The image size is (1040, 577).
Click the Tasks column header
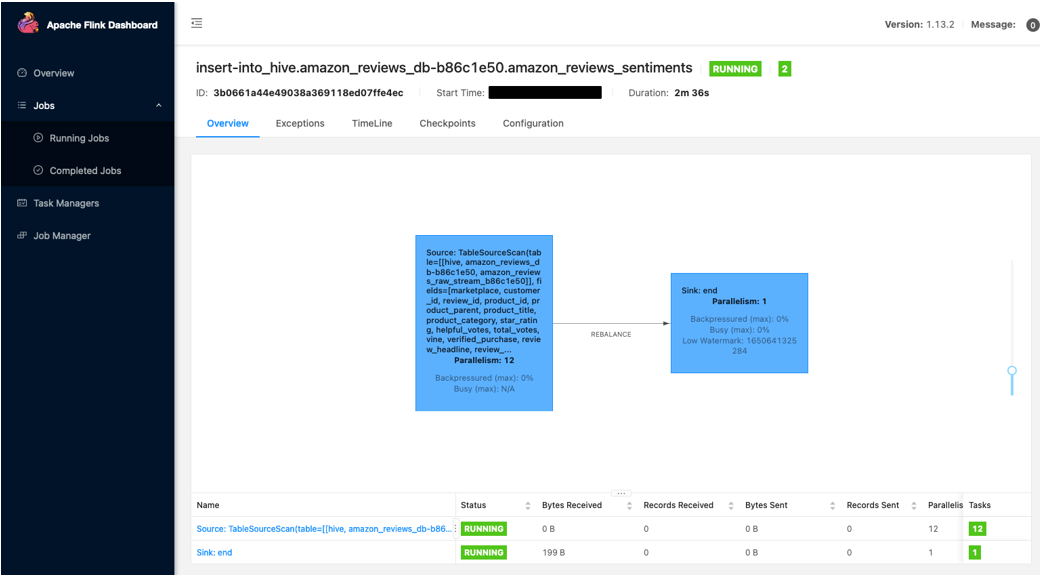(980, 505)
